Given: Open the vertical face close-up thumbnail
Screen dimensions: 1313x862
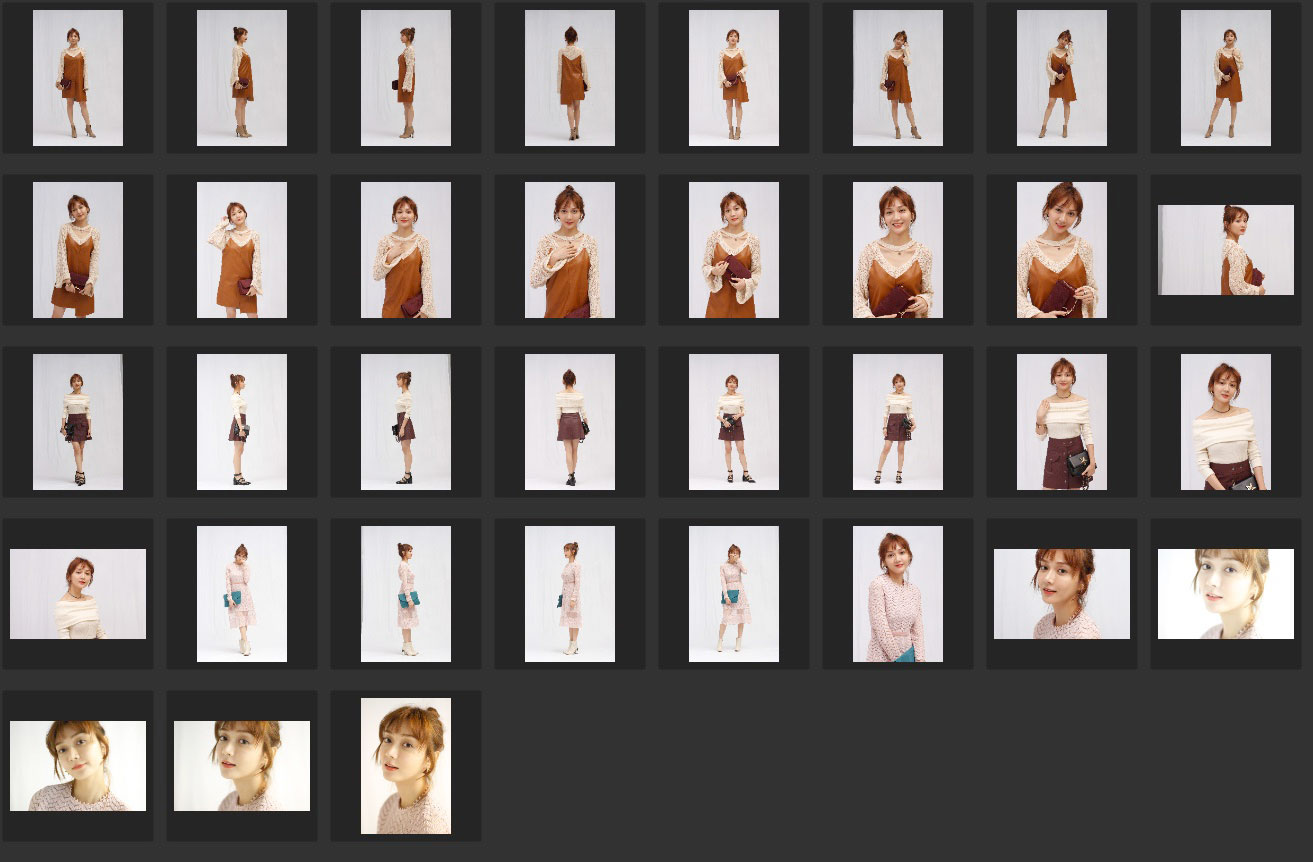Looking at the screenshot, I should click(x=405, y=766).
